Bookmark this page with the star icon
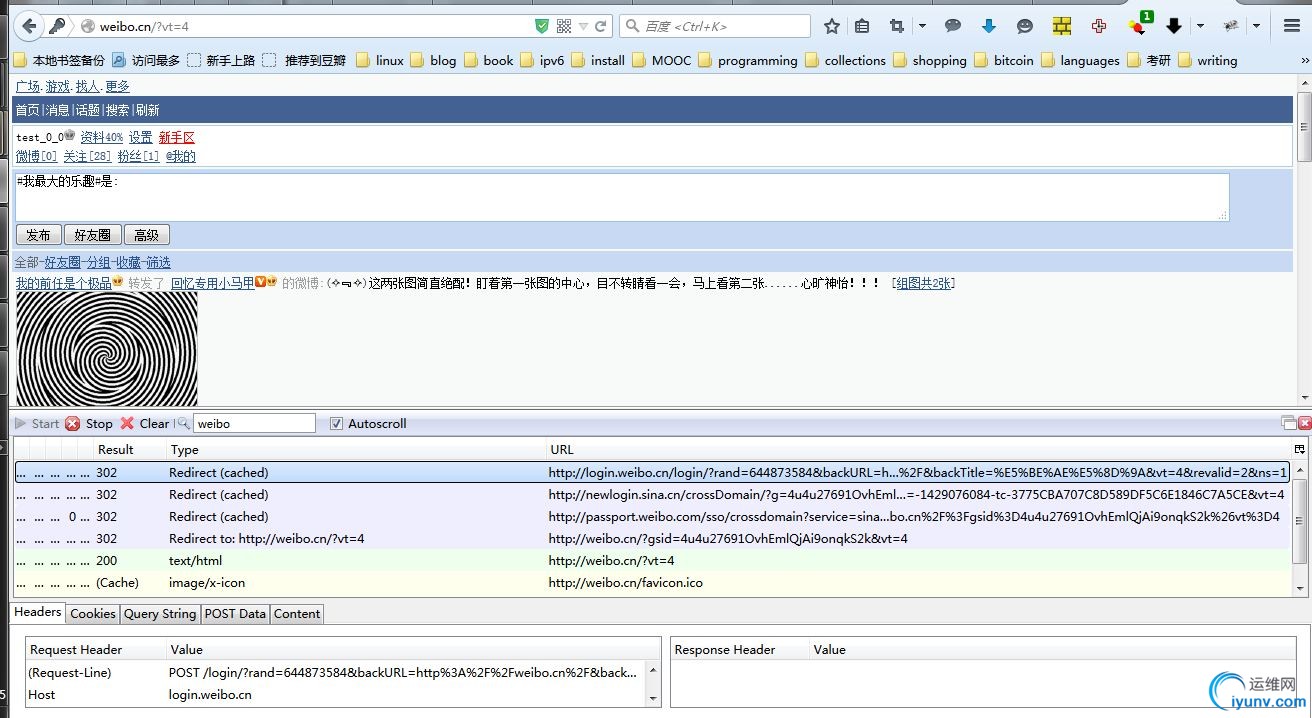 pos(831,26)
